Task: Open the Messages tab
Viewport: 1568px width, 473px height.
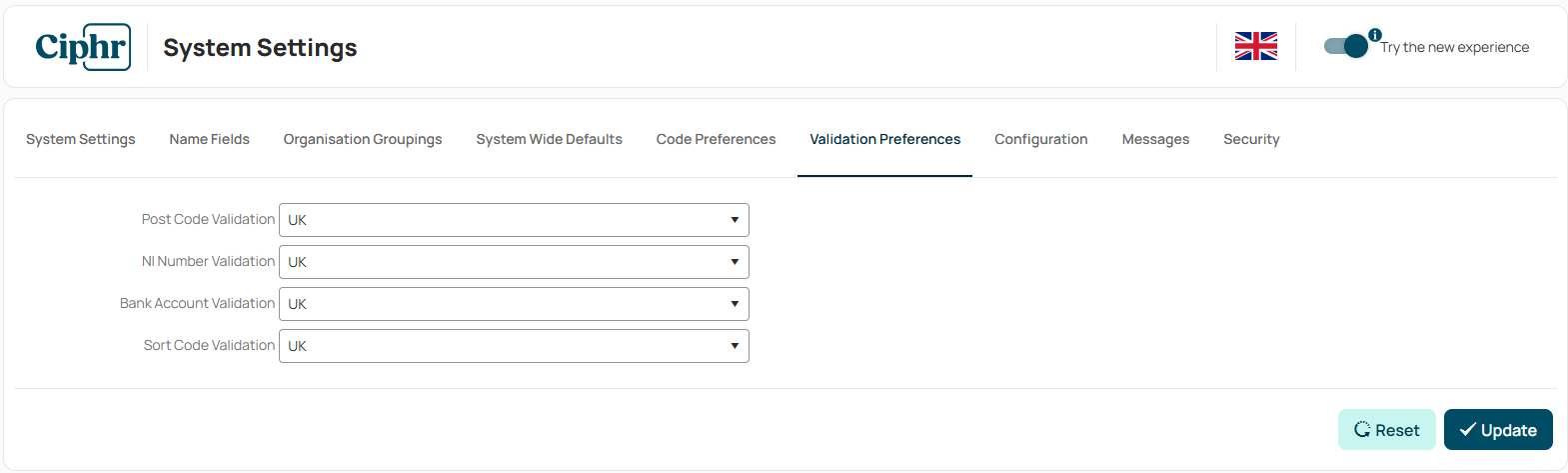Action: click(x=1156, y=139)
